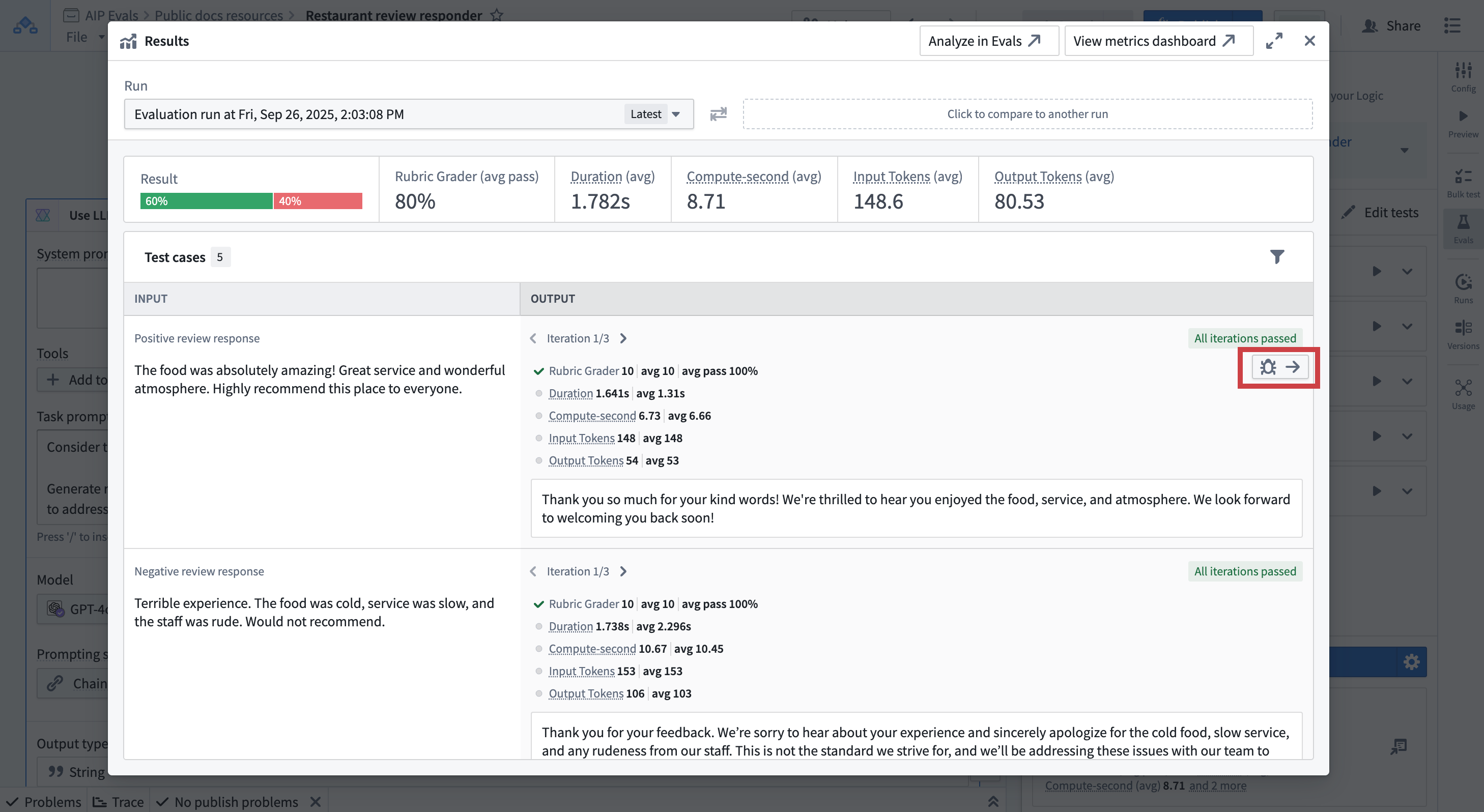The image size is (1484, 812).
Task: Open the Preview sidebar panel
Action: (x=1462, y=123)
